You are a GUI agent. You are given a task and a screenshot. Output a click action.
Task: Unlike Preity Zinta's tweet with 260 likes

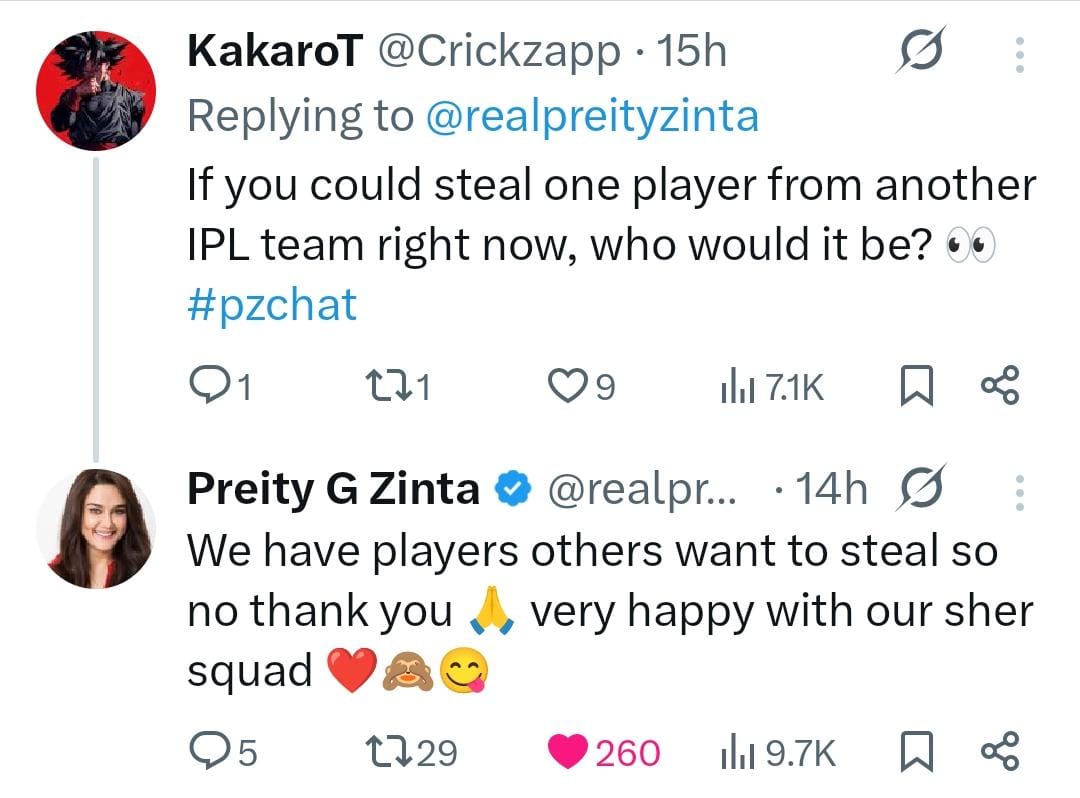pos(568,752)
